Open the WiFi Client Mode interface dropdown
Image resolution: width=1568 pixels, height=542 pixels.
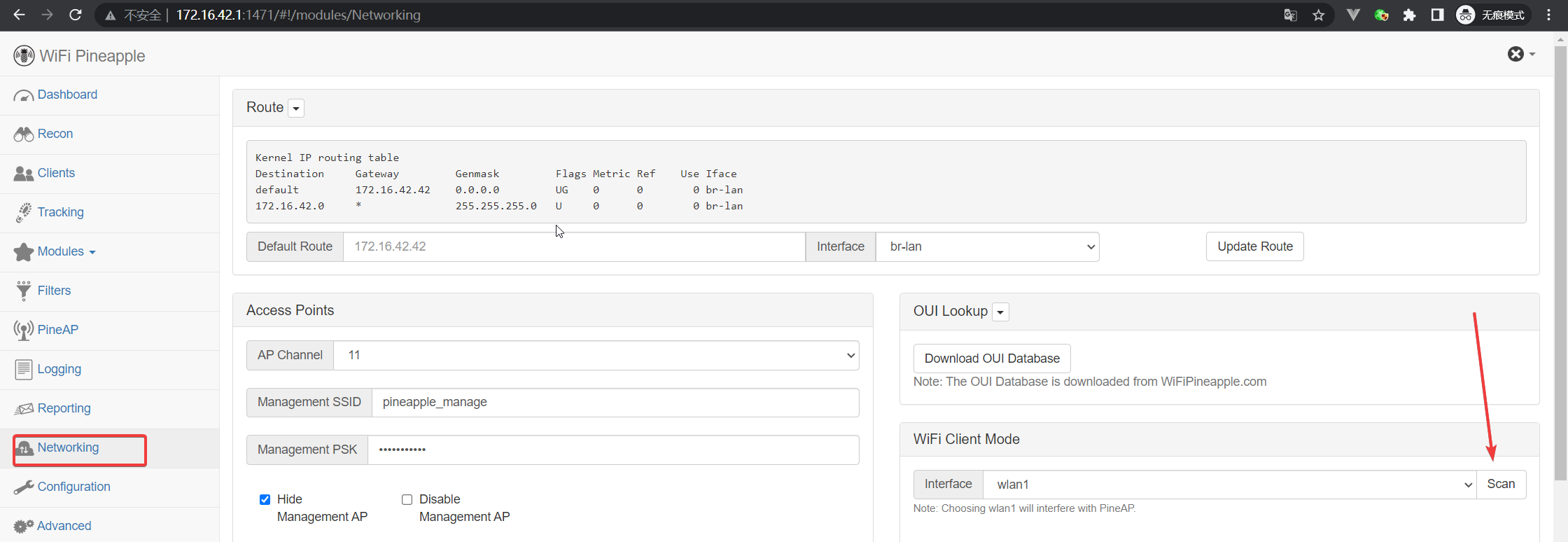1230,485
